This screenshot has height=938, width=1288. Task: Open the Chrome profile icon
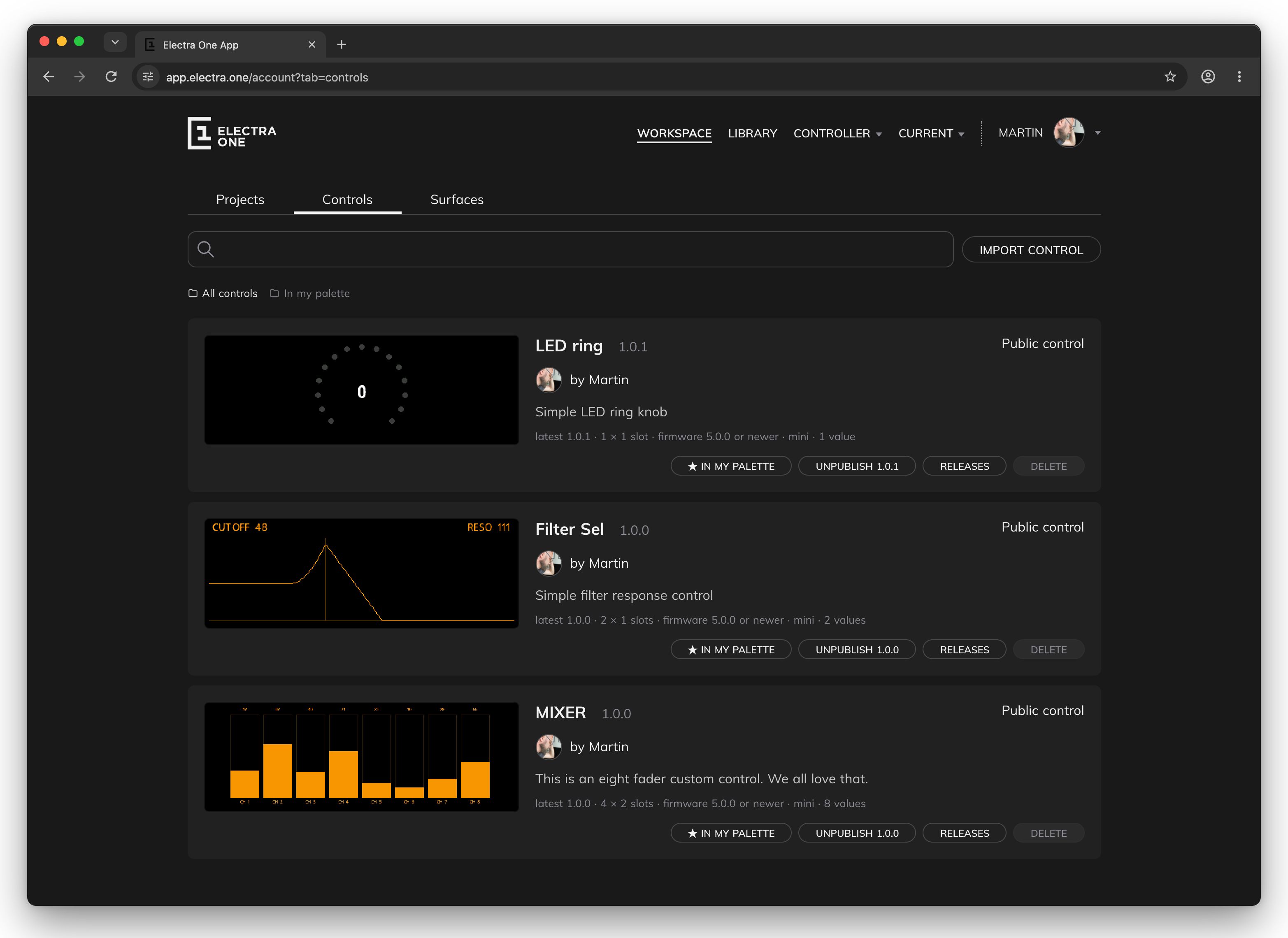point(1208,77)
